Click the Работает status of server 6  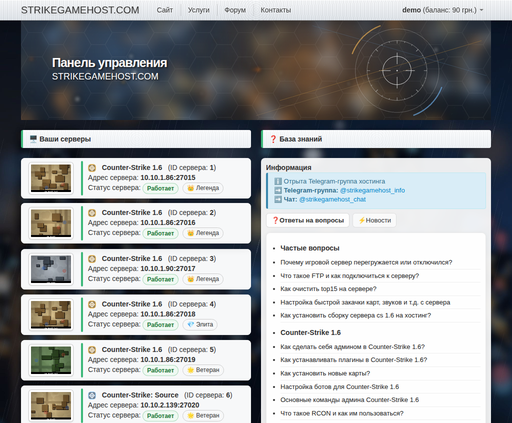tap(160, 416)
